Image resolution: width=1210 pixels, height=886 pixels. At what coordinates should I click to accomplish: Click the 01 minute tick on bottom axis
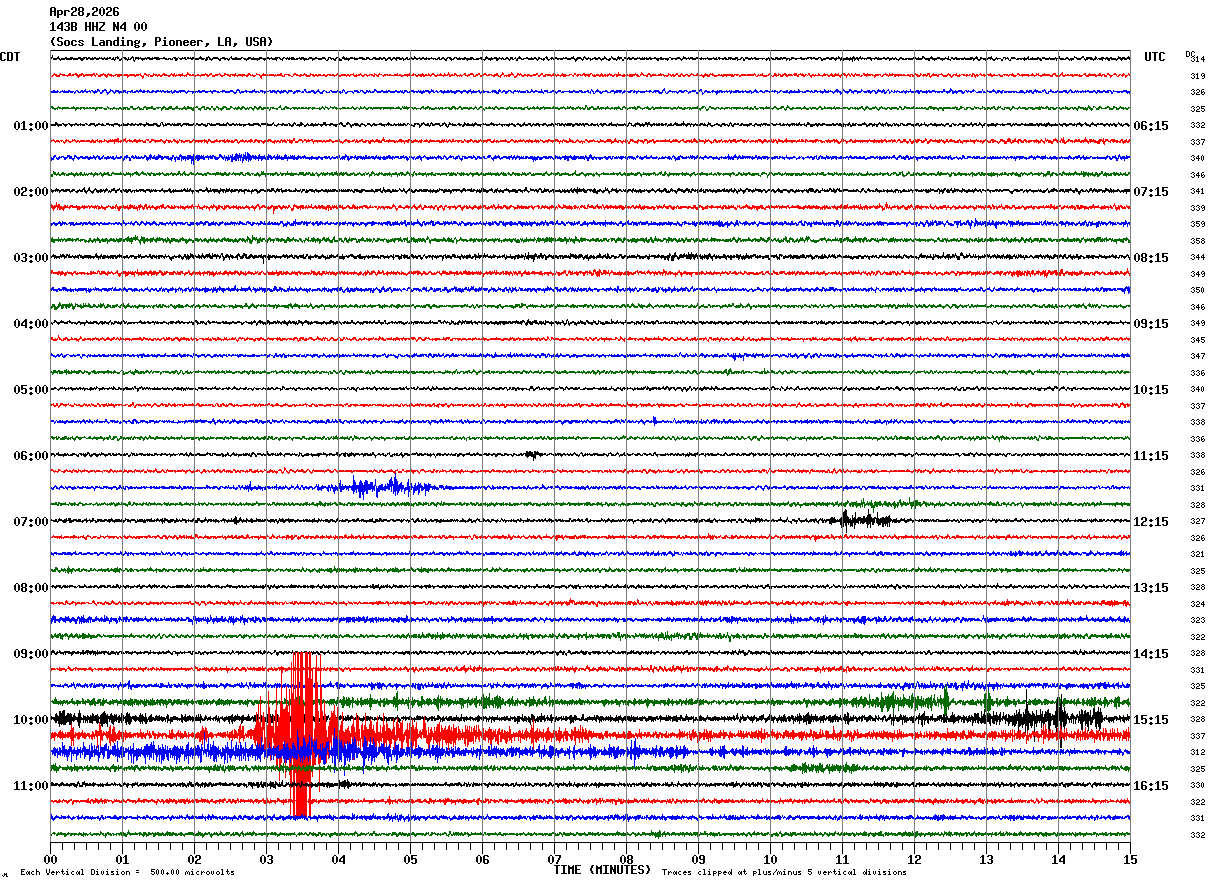(x=122, y=859)
